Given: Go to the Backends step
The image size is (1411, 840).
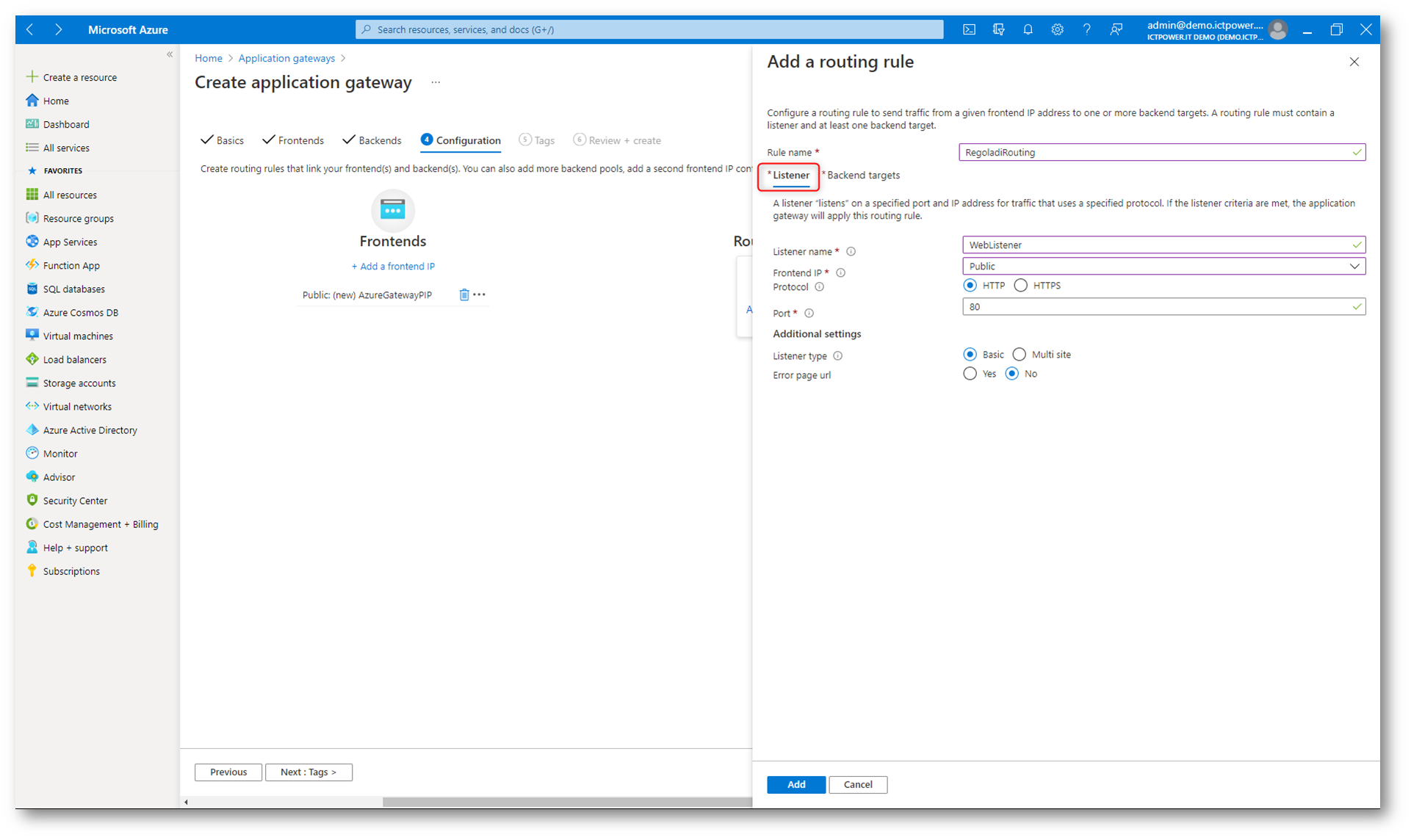Looking at the screenshot, I should tap(372, 140).
